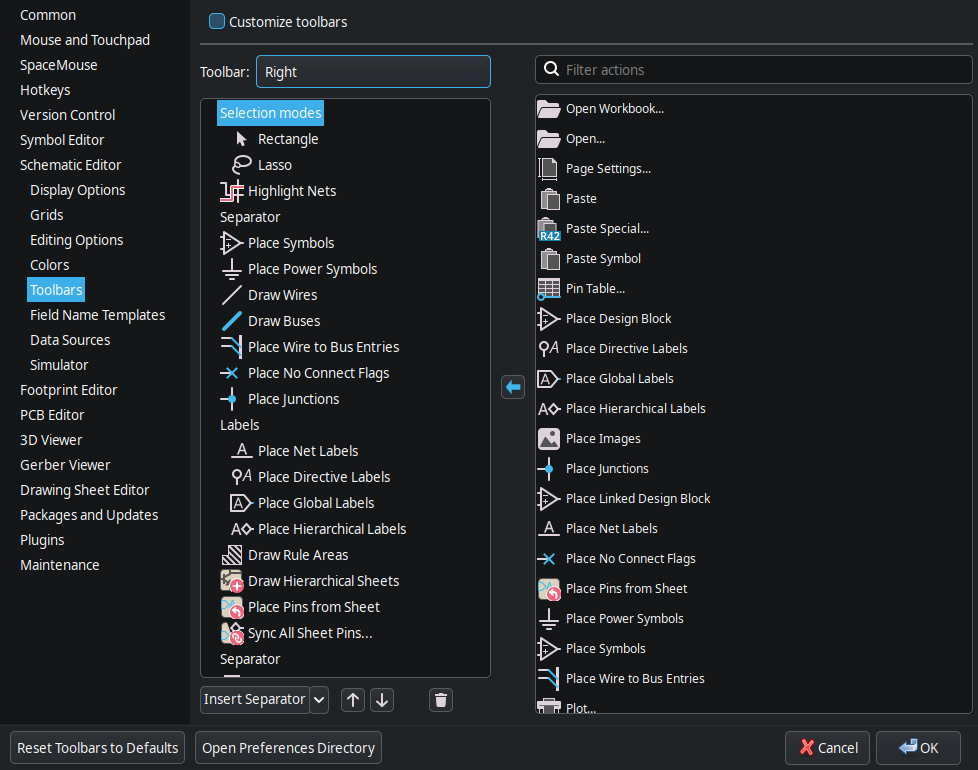Click Open Preferences Directory button

[x=288, y=748]
